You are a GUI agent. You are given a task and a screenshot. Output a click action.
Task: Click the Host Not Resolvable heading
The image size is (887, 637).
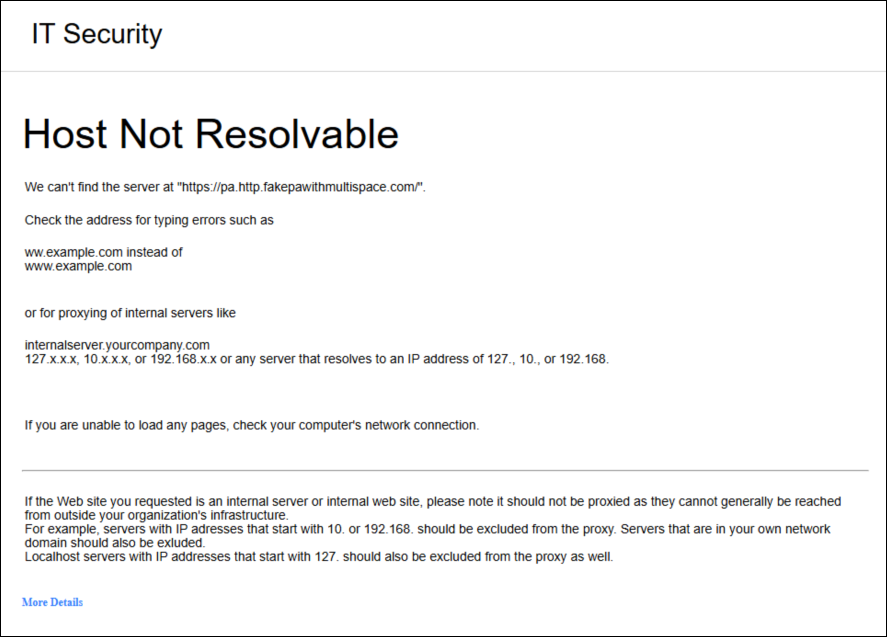pyautogui.click(x=210, y=134)
